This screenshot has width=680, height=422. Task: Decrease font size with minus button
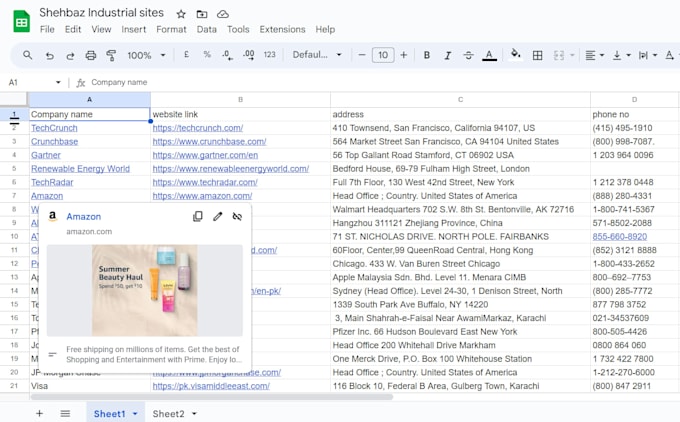(362, 55)
